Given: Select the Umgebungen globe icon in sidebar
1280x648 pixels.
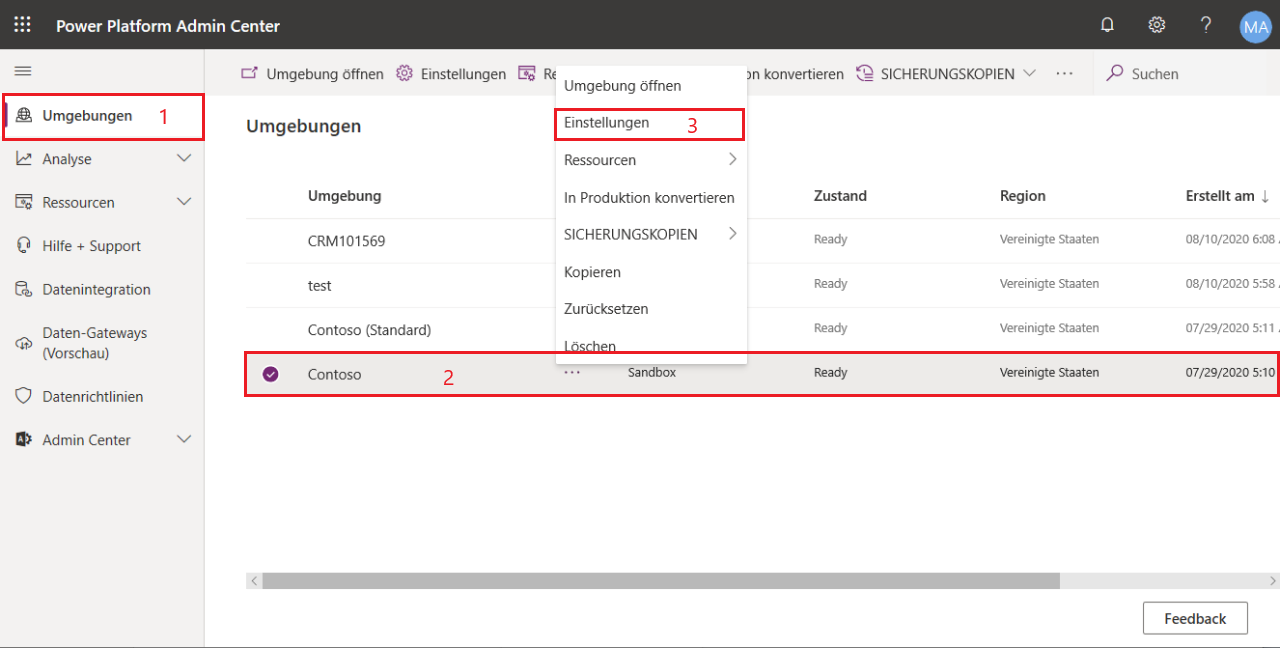Looking at the screenshot, I should pos(24,116).
